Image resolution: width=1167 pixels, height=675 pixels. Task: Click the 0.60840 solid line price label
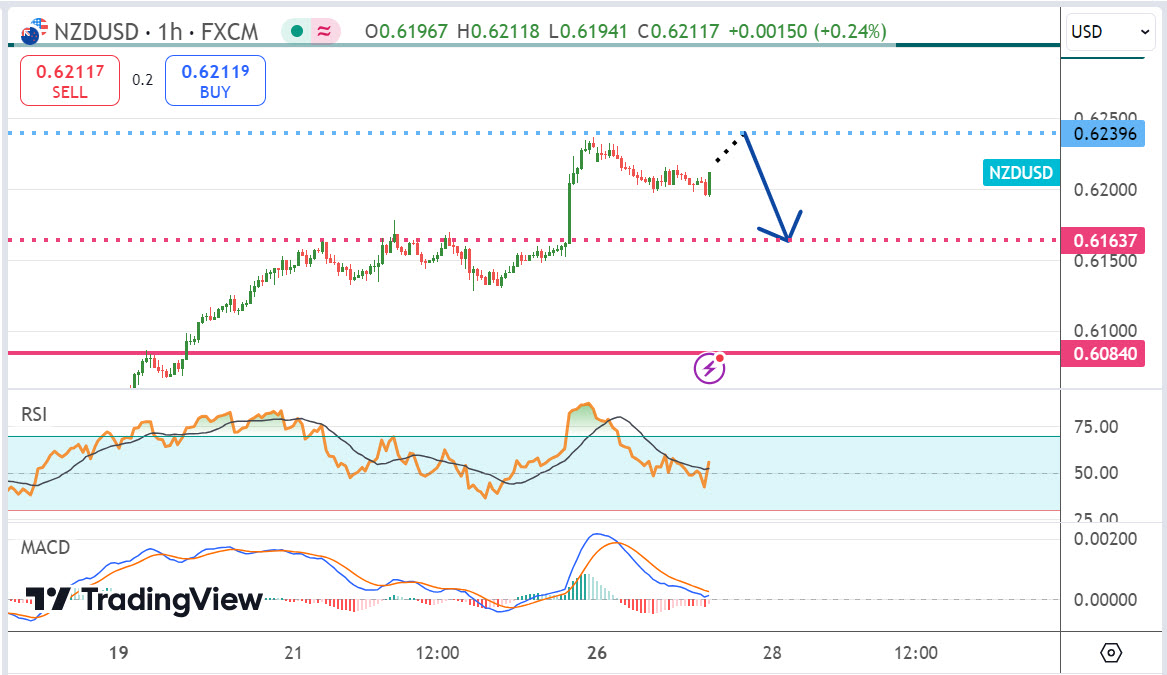click(x=1105, y=353)
